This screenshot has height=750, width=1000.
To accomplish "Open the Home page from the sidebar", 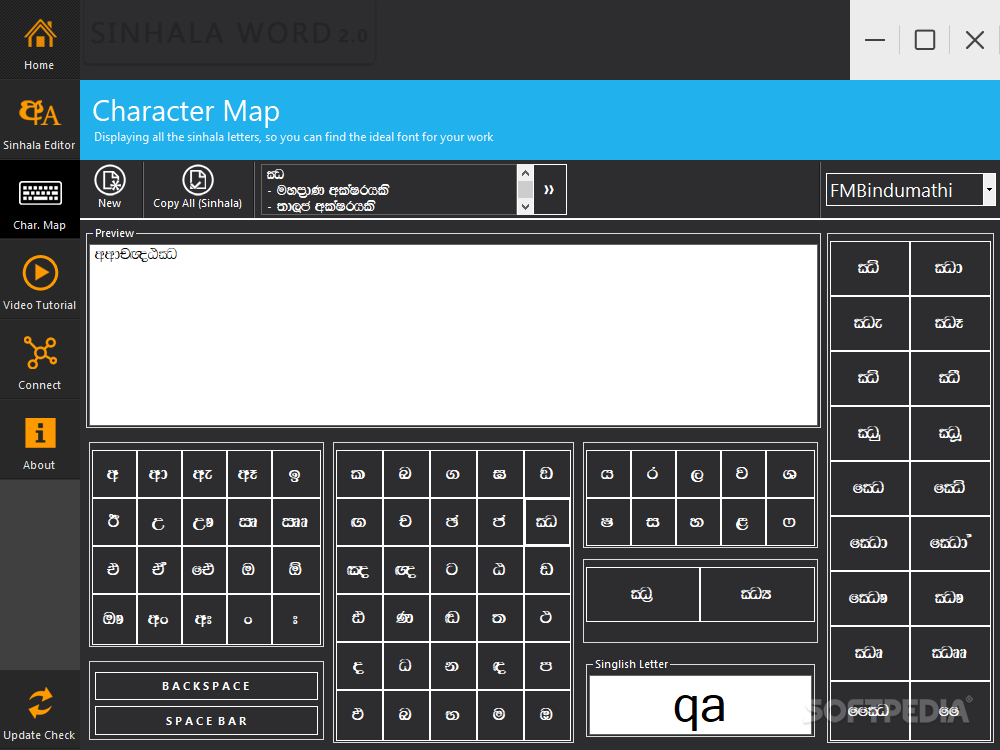I will (x=40, y=40).
